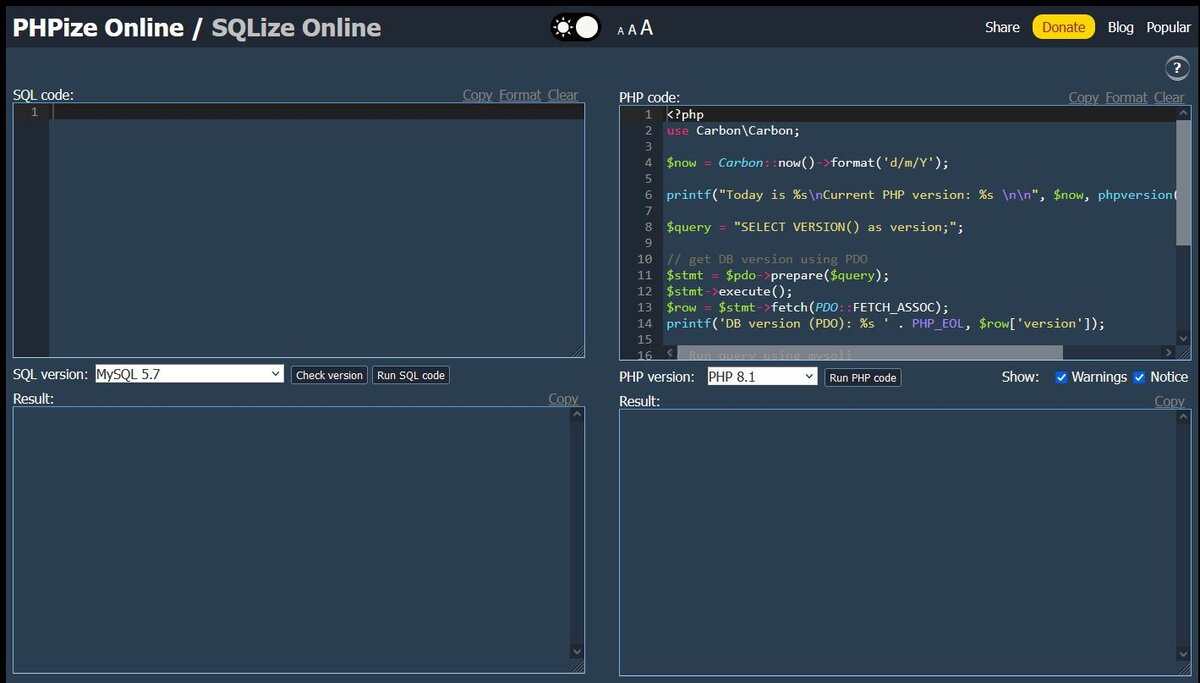1200x683 pixels.
Task: Click the "PHP version:" label
Action: point(657,377)
